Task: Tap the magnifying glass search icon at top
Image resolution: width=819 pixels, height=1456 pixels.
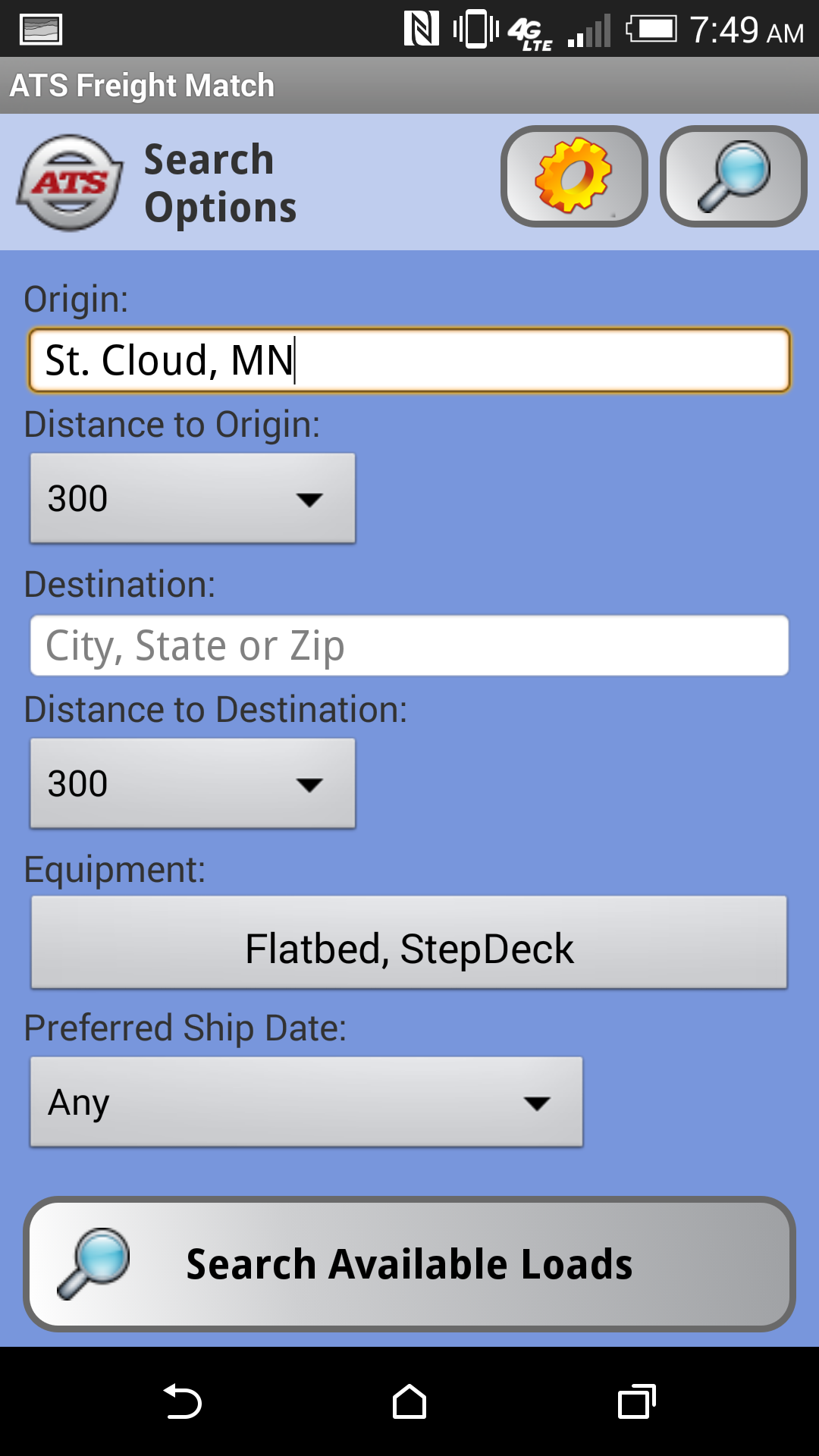Action: pyautogui.click(x=733, y=176)
